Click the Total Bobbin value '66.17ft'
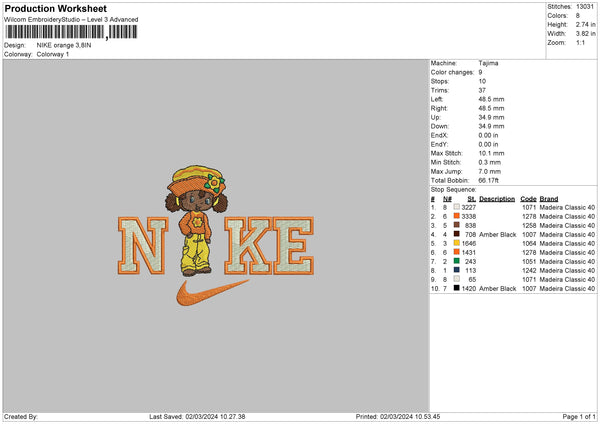This screenshot has width=600, height=424. coord(489,180)
